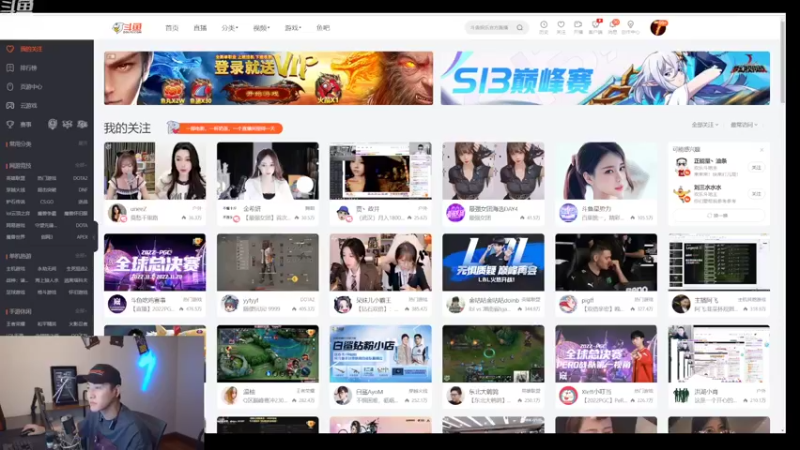Click the DOTA2 category link in sidebar
The height and width of the screenshot is (450, 800).
[x=80, y=178]
